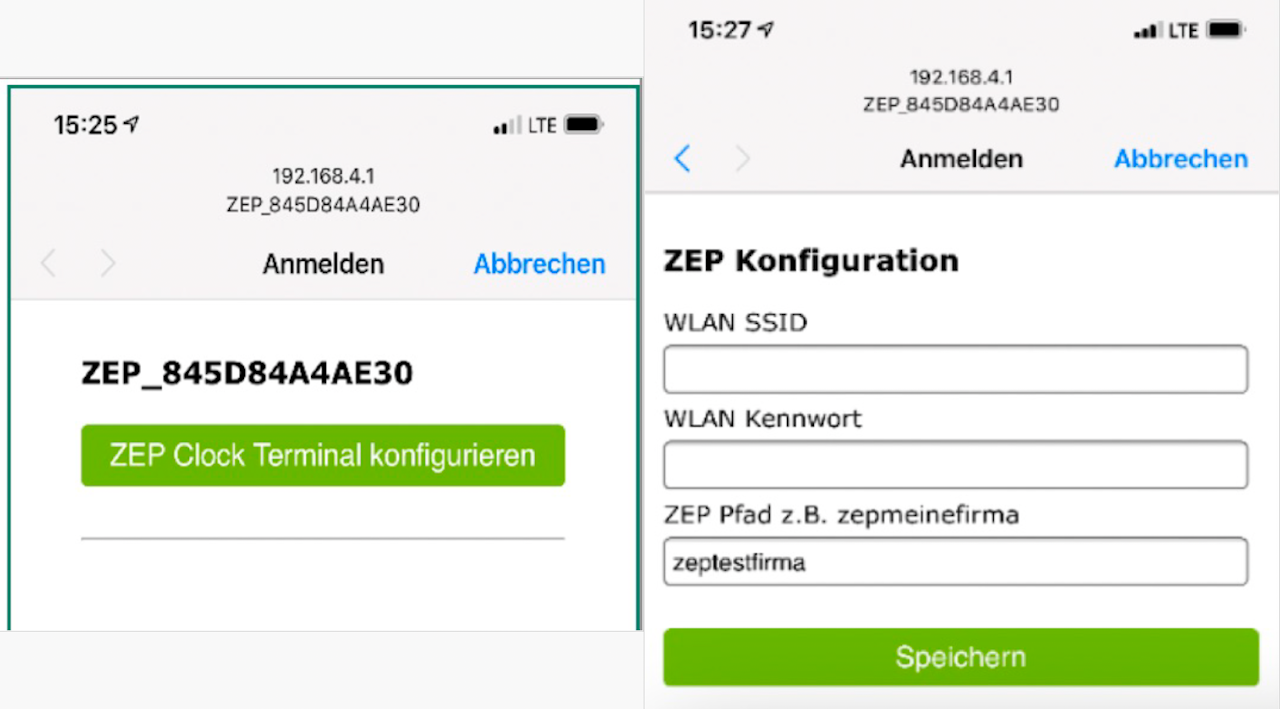Save the configuration with the Speichern button

pyautogui.click(x=960, y=657)
